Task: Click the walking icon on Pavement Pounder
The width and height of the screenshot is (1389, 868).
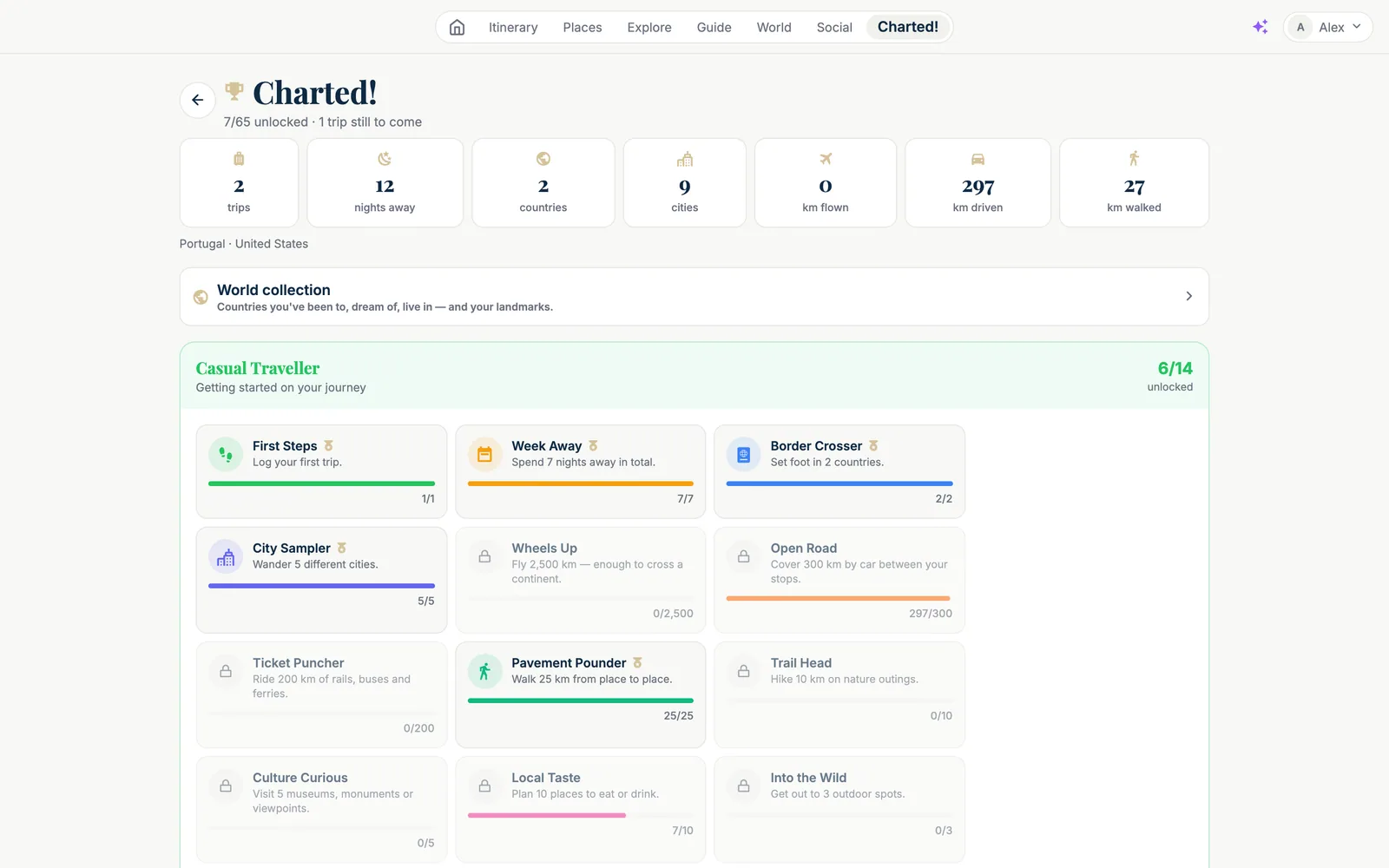Action: [484, 671]
